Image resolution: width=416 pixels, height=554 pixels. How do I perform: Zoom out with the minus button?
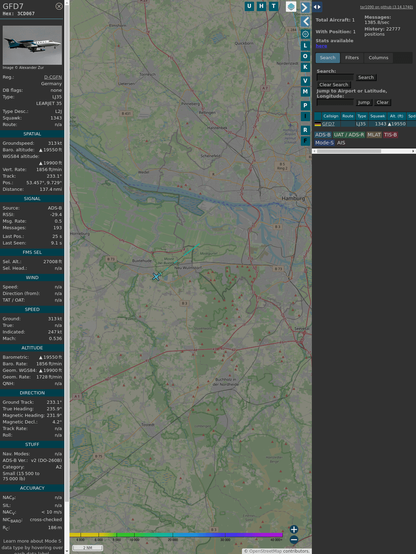point(294,540)
